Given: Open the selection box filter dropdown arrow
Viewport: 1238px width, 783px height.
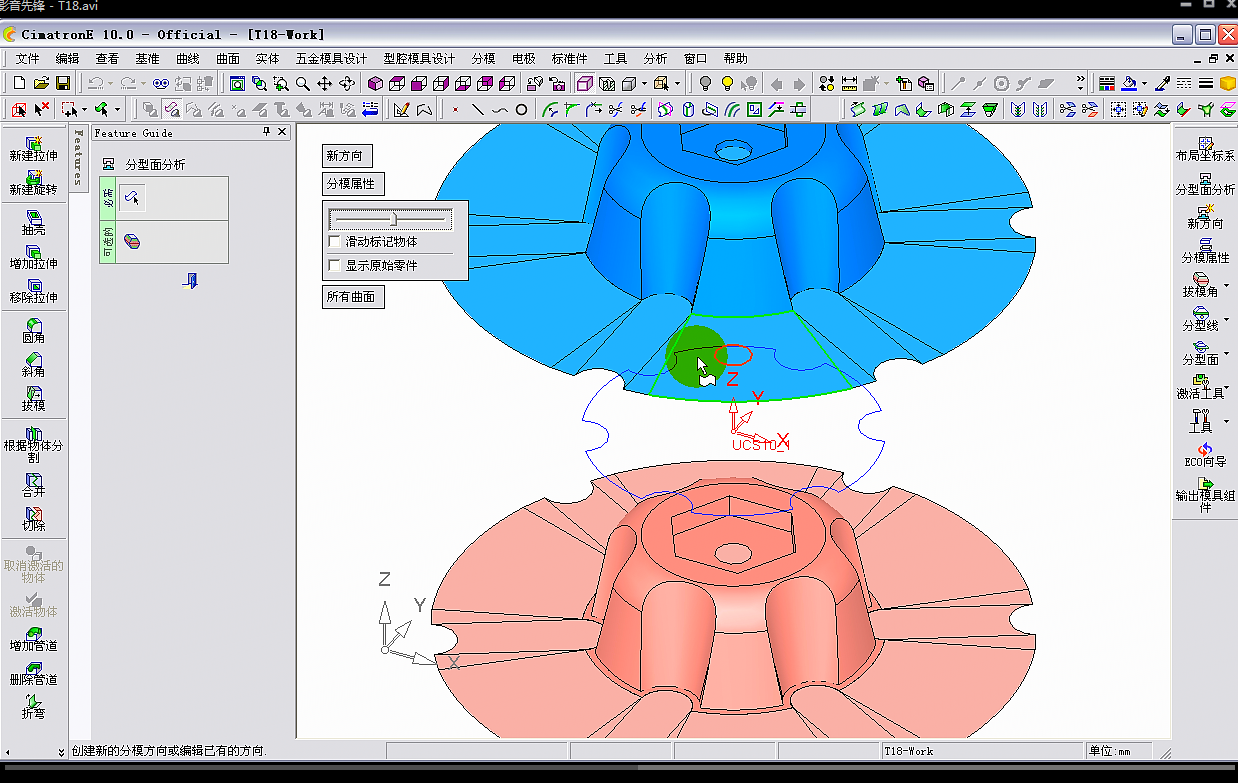Looking at the screenshot, I should 84,109.
